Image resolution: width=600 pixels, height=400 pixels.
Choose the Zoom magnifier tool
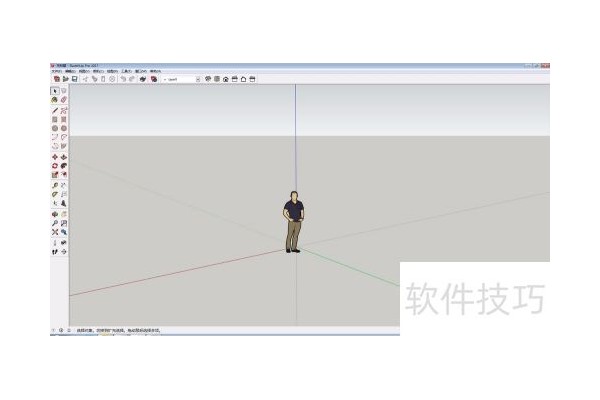pos(55,223)
